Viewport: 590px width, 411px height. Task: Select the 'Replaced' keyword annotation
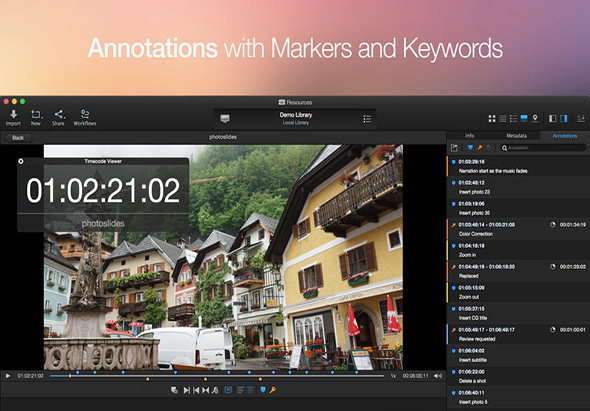518,271
